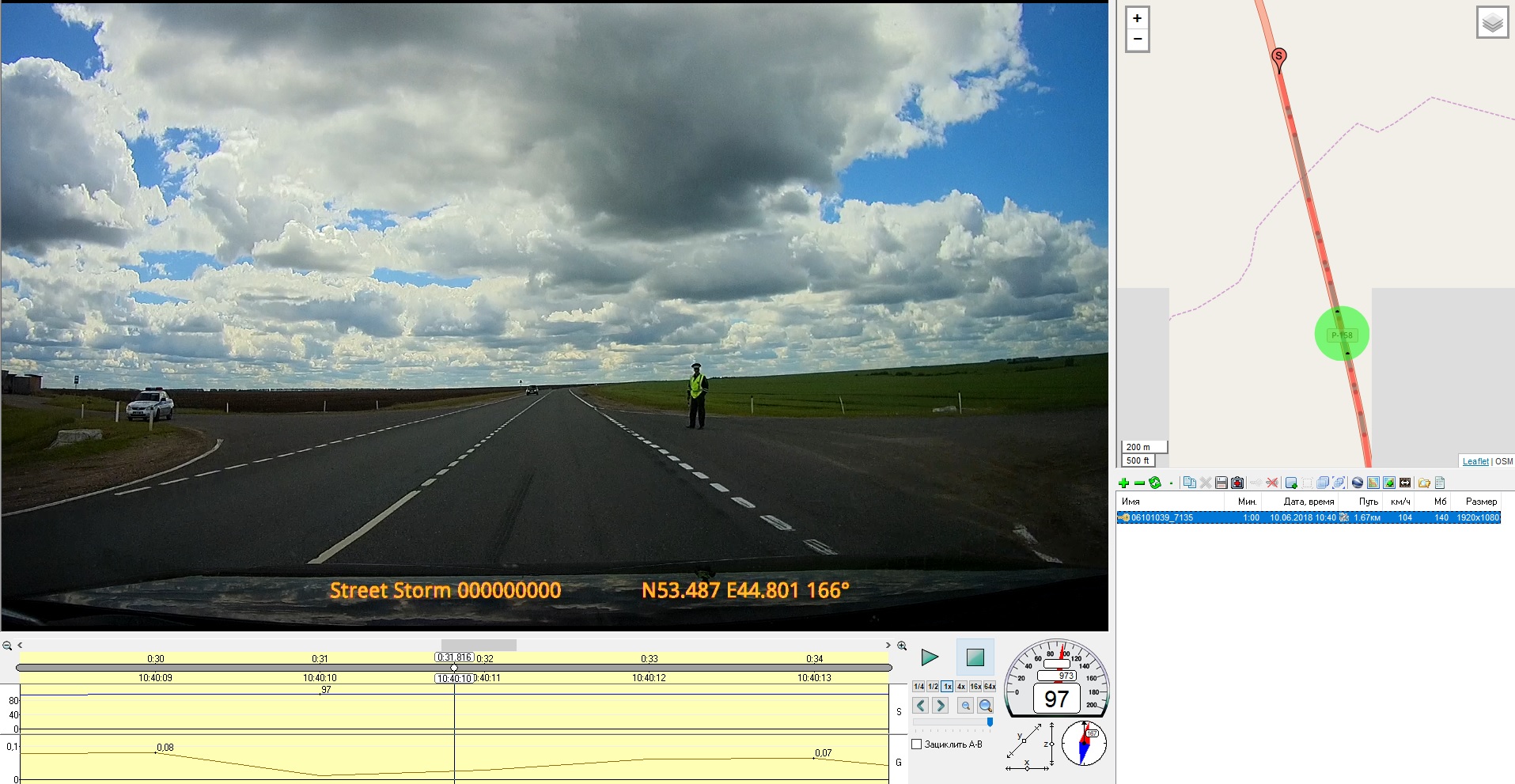Image resolution: width=1515 pixels, height=784 pixels.
Task: Enable the Зациклить A-B checkbox
Action: 917,744
